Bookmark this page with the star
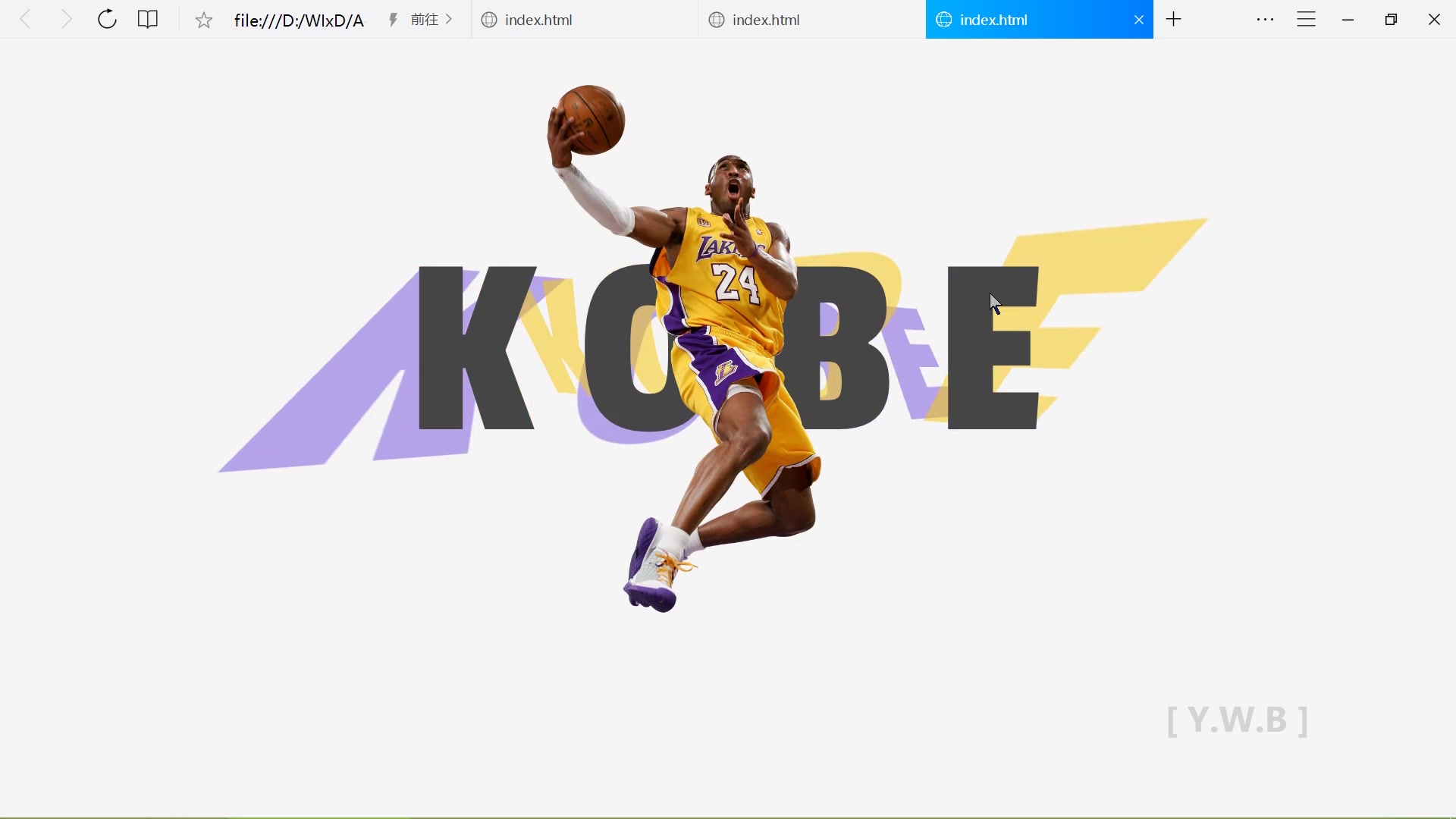The height and width of the screenshot is (819, 1456). click(204, 20)
